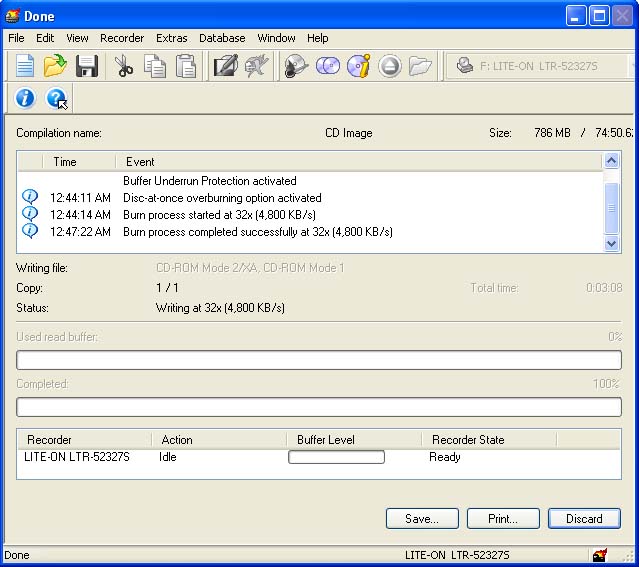This screenshot has height=567, width=639.
Task: Open the Window menu
Action: click(276, 38)
